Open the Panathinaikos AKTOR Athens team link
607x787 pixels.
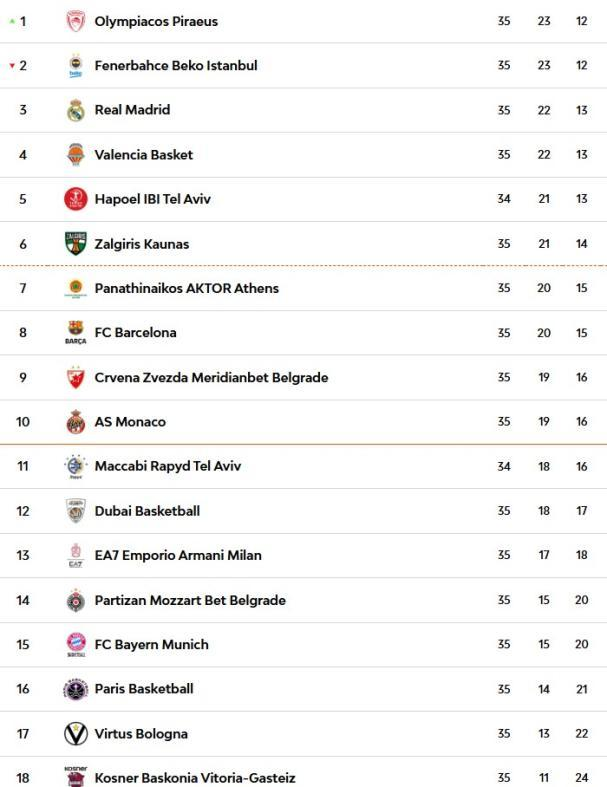coord(186,288)
